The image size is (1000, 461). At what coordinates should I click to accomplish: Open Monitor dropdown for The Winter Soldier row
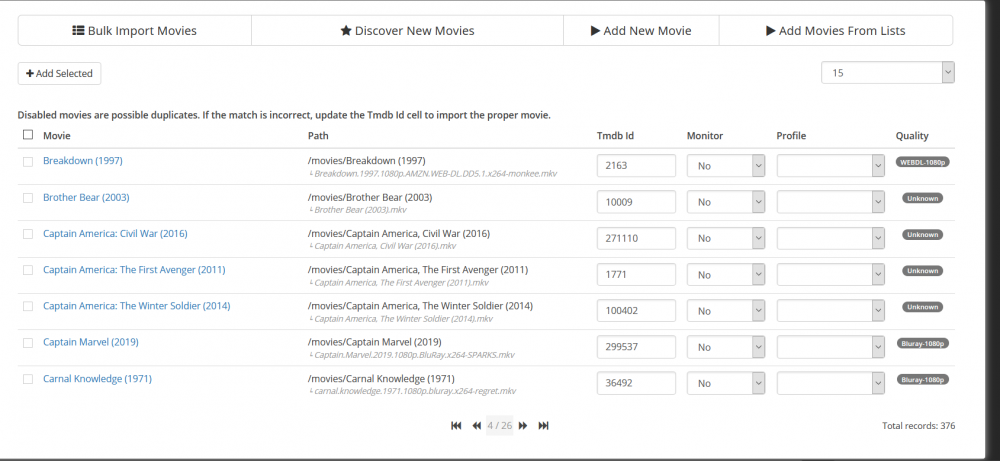point(726,311)
